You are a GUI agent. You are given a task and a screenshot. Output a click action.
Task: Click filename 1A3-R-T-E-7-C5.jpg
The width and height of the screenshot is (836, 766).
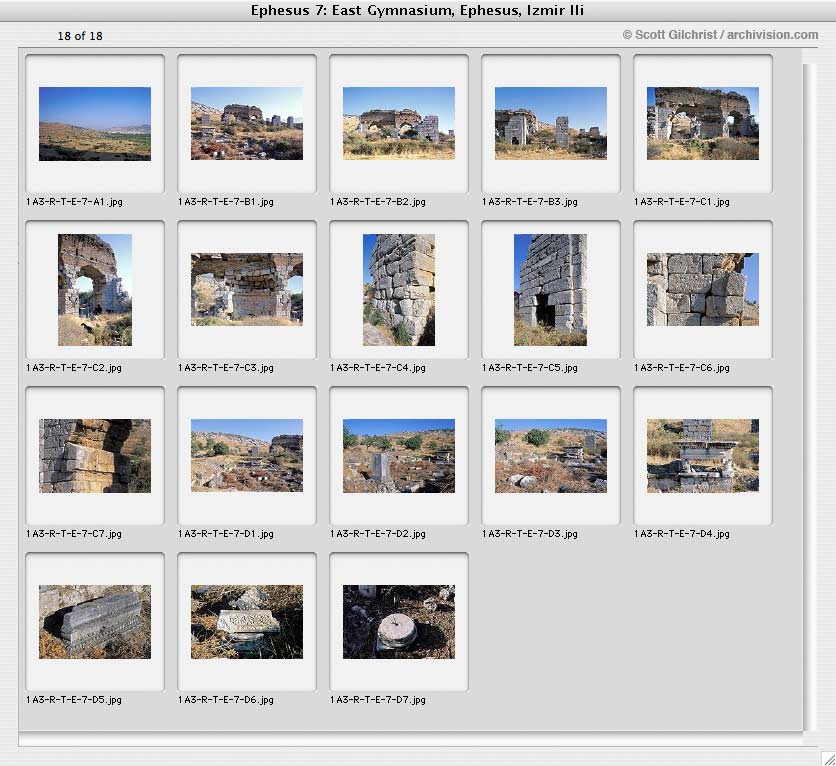[529, 368]
